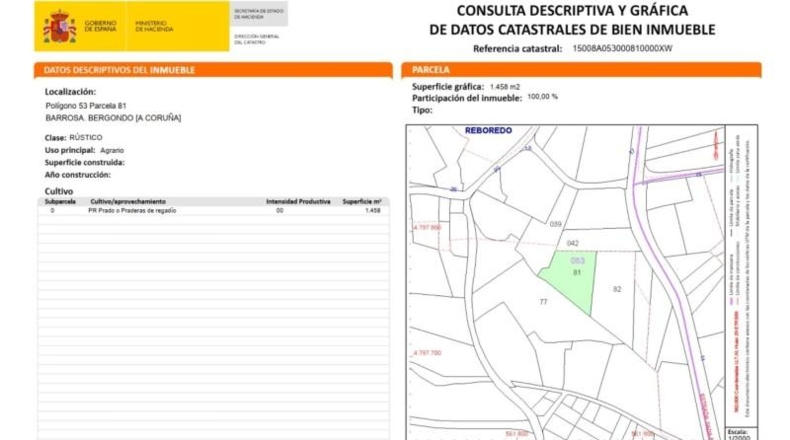Click parcel number 77 on the map

pos(543,302)
